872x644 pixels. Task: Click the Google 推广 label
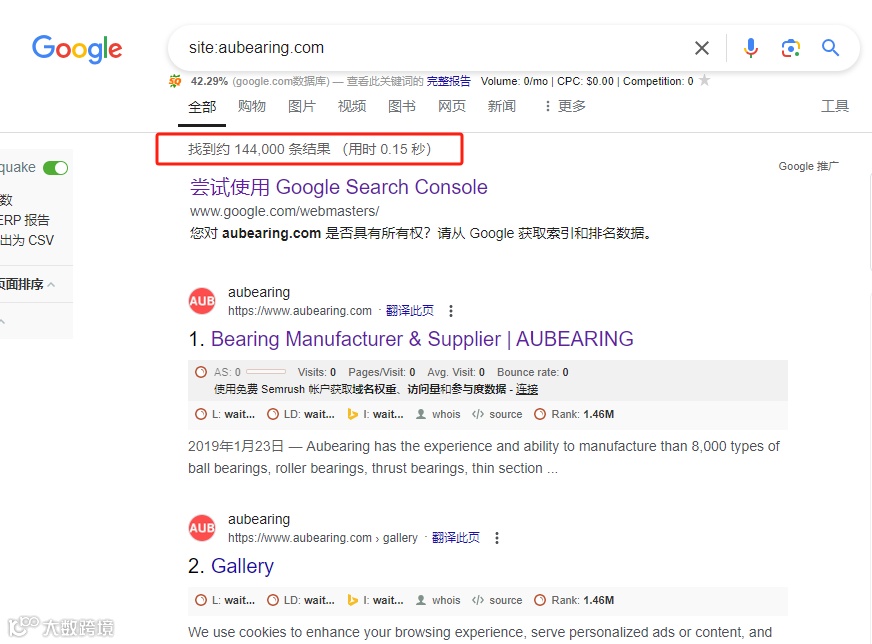pyautogui.click(x=809, y=166)
